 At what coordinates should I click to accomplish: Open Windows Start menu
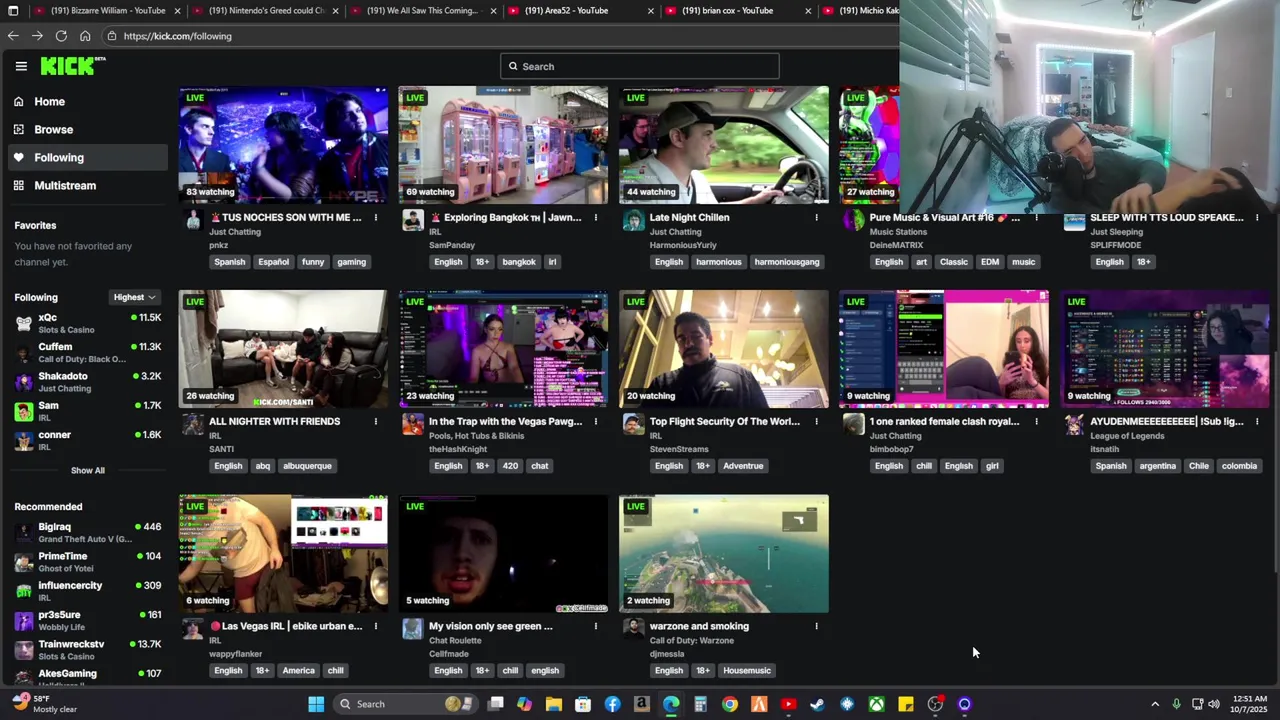(316, 704)
